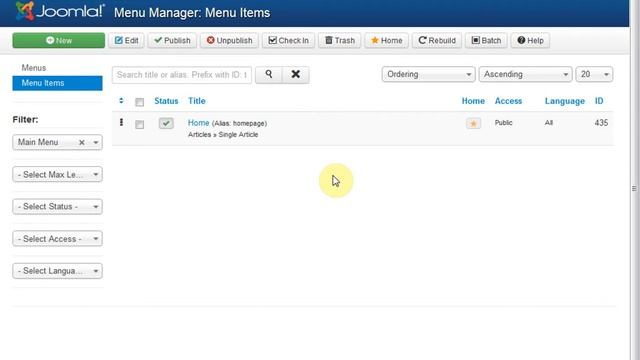Click the default star icon in Home row

pos(473,123)
